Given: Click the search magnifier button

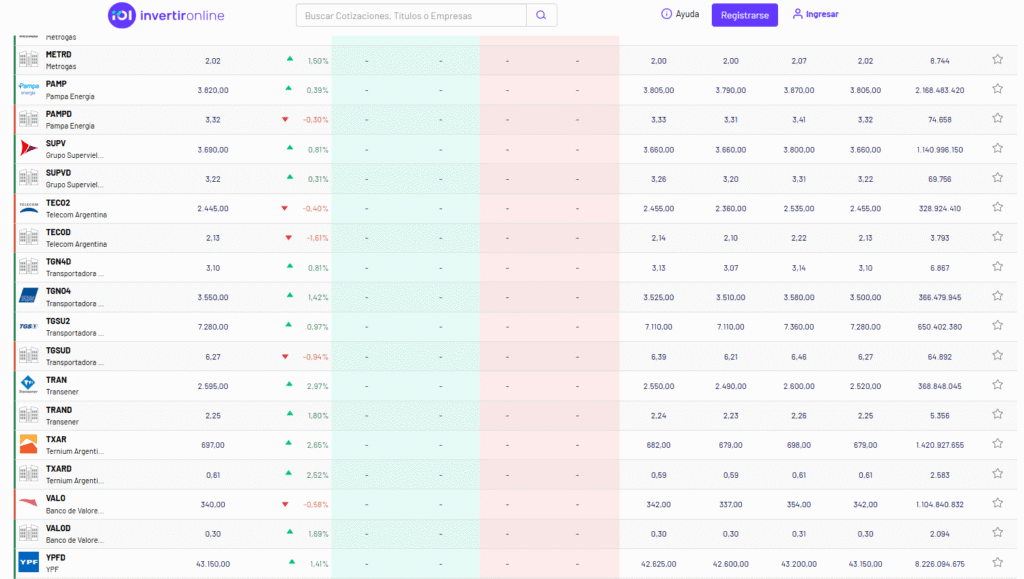Looking at the screenshot, I should 541,15.
